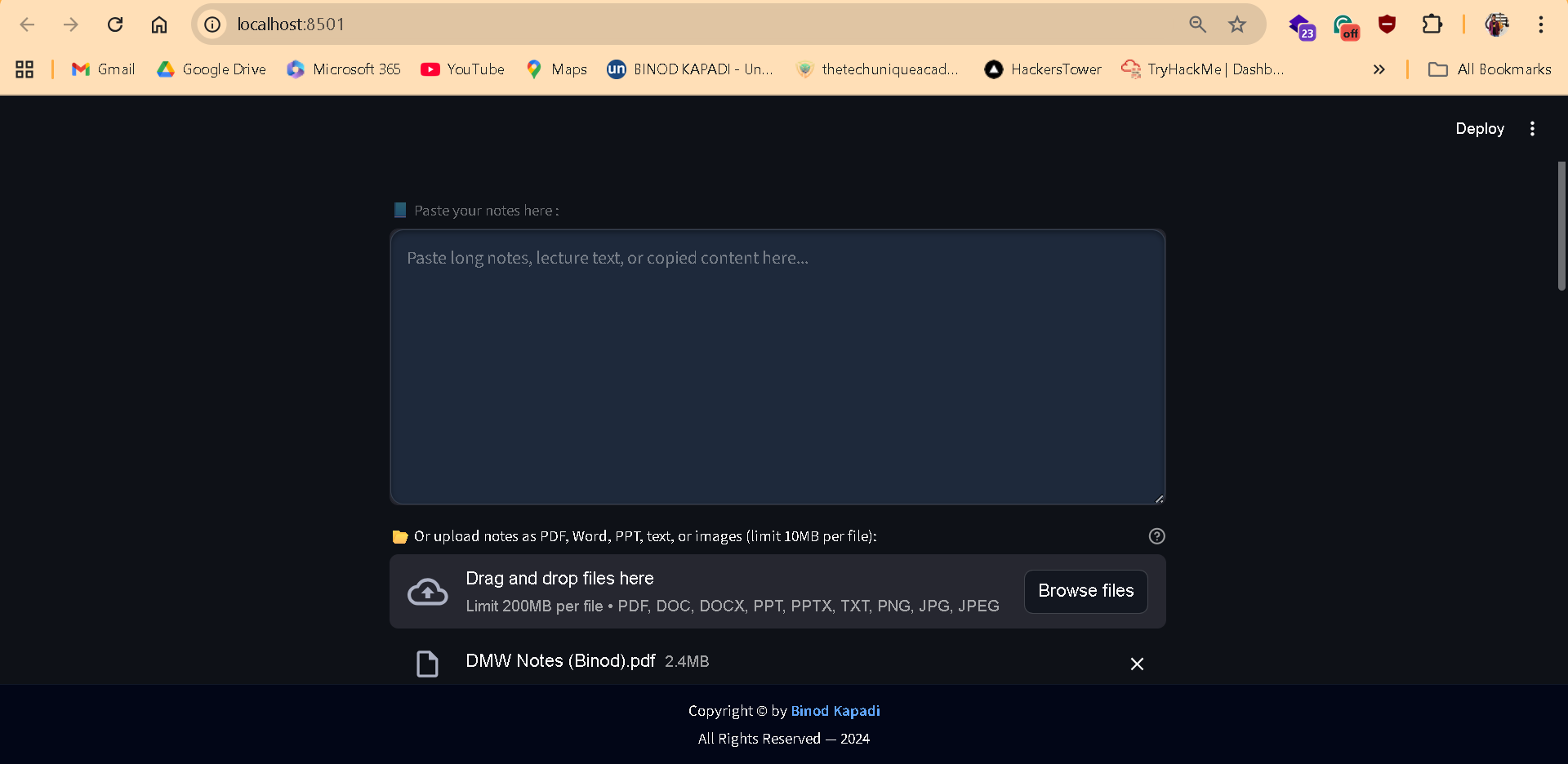The width and height of the screenshot is (1568, 764).
Task: Click the site information icon in address bar
Action: (212, 24)
